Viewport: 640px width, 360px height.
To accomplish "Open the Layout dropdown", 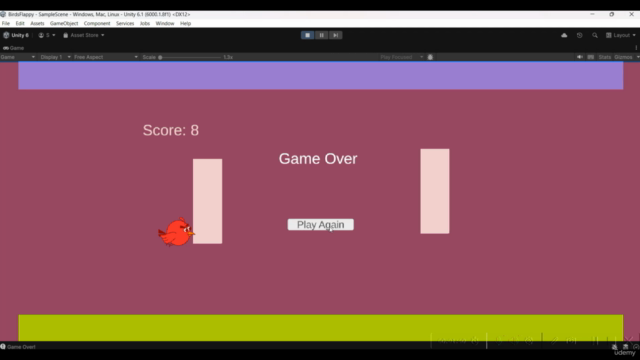I will (x=621, y=36).
